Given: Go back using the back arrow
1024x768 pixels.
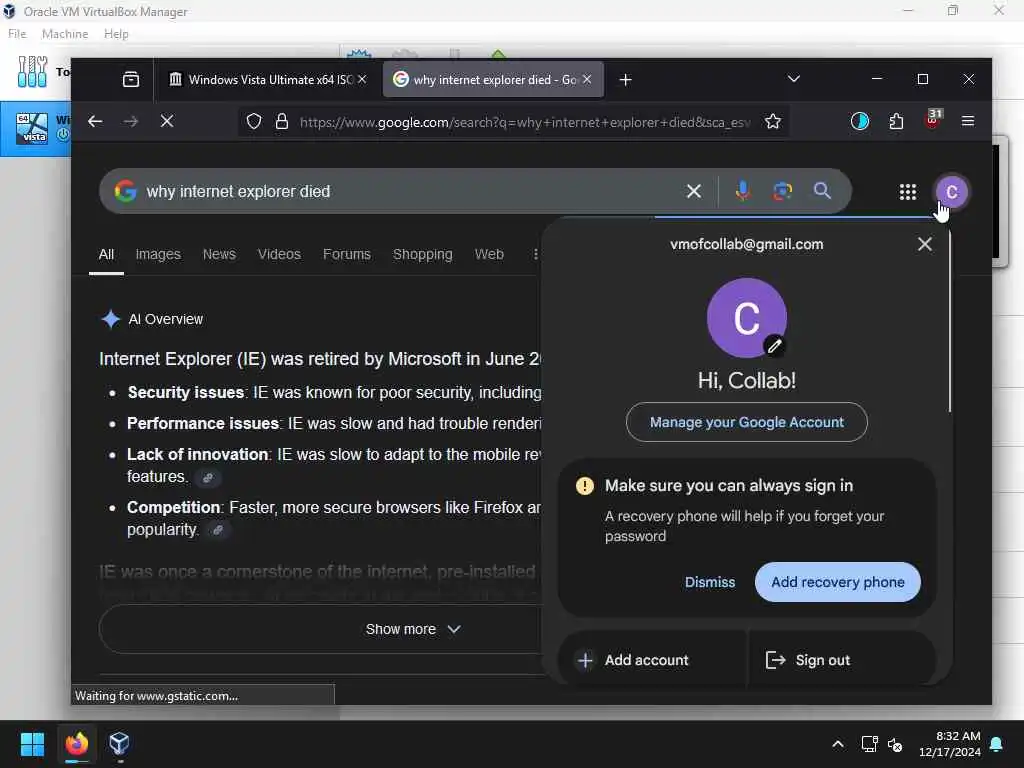Looking at the screenshot, I should pyautogui.click(x=95, y=121).
